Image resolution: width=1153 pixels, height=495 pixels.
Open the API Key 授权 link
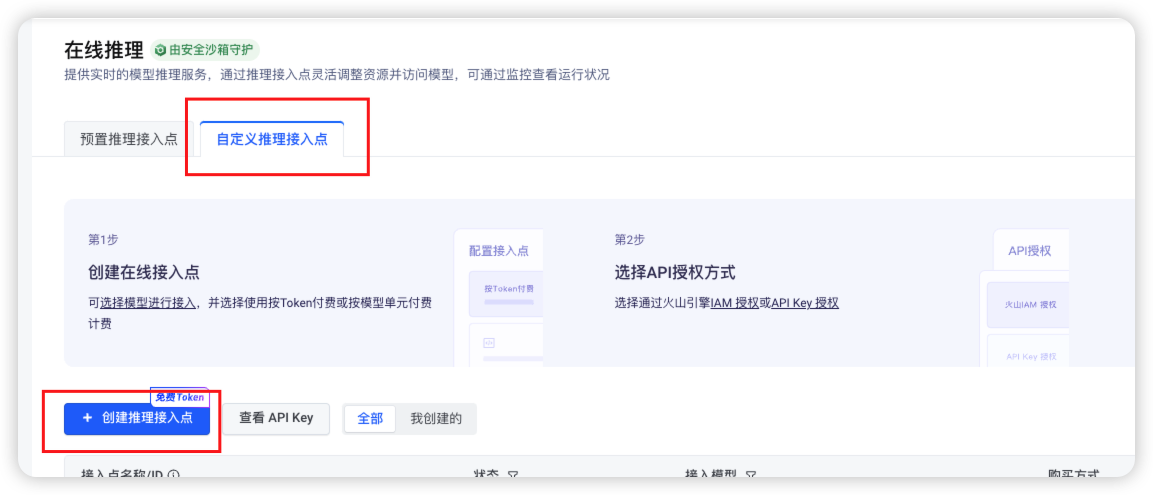(x=804, y=303)
